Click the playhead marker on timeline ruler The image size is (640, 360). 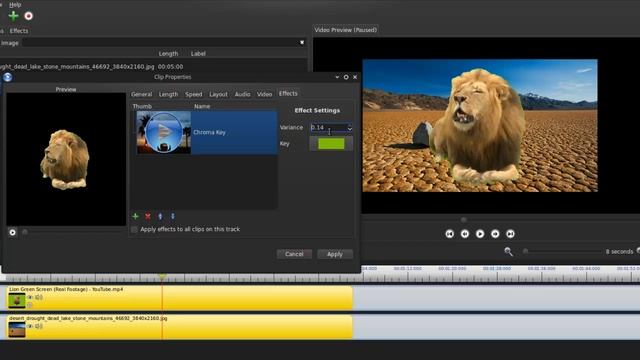(x=162, y=278)
